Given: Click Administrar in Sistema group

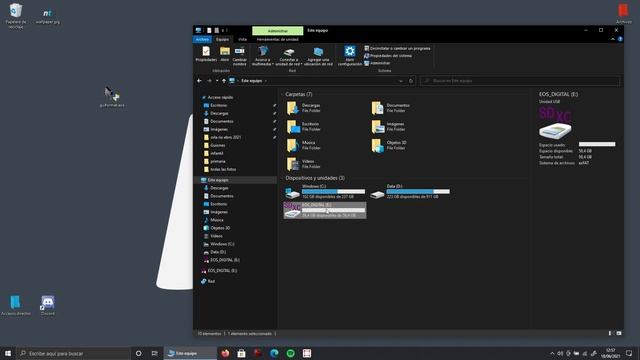Looking at the screenshot, I should (377, 63).
